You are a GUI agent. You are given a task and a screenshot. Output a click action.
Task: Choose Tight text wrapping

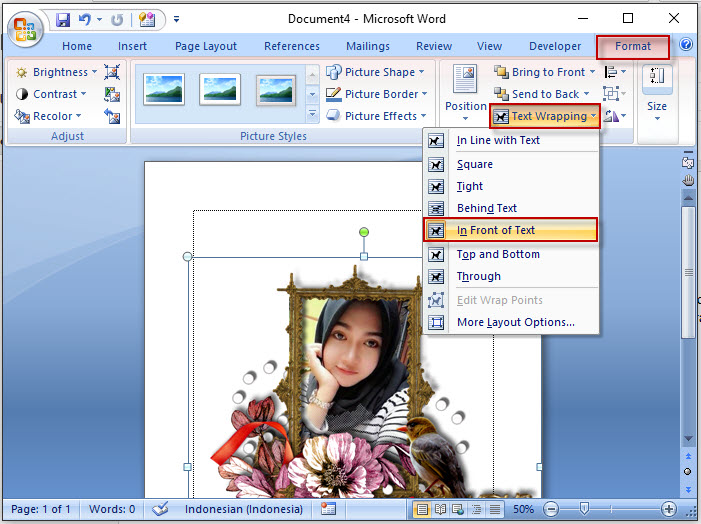pyautogui.click(x=511, y=186)
